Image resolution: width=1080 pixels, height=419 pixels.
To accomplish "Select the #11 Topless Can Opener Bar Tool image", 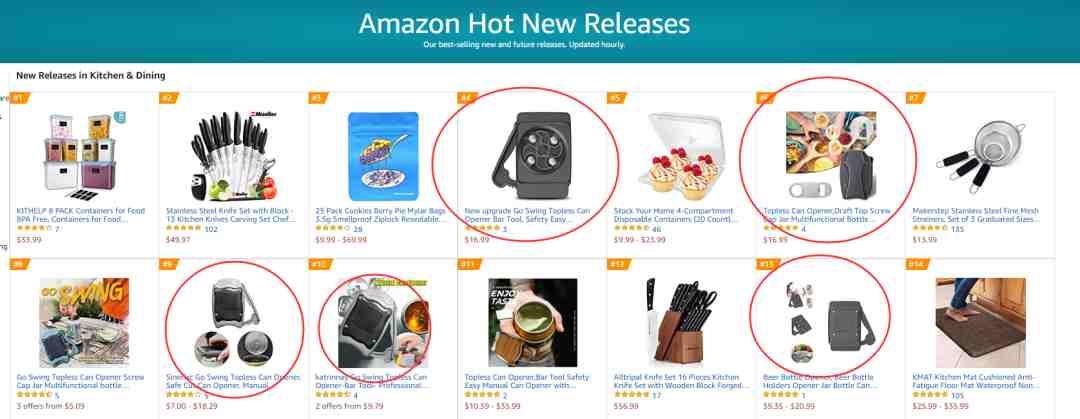I will 532,323.
